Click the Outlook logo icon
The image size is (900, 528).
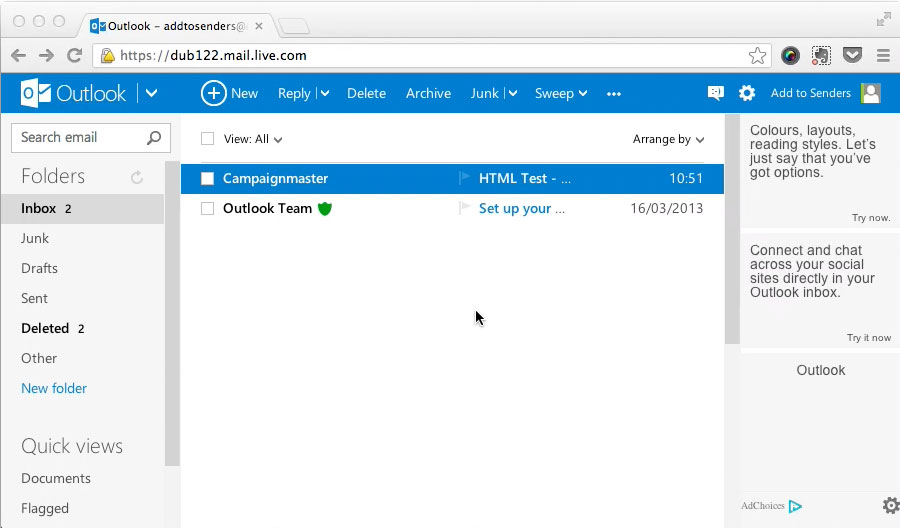coord(36,93)
